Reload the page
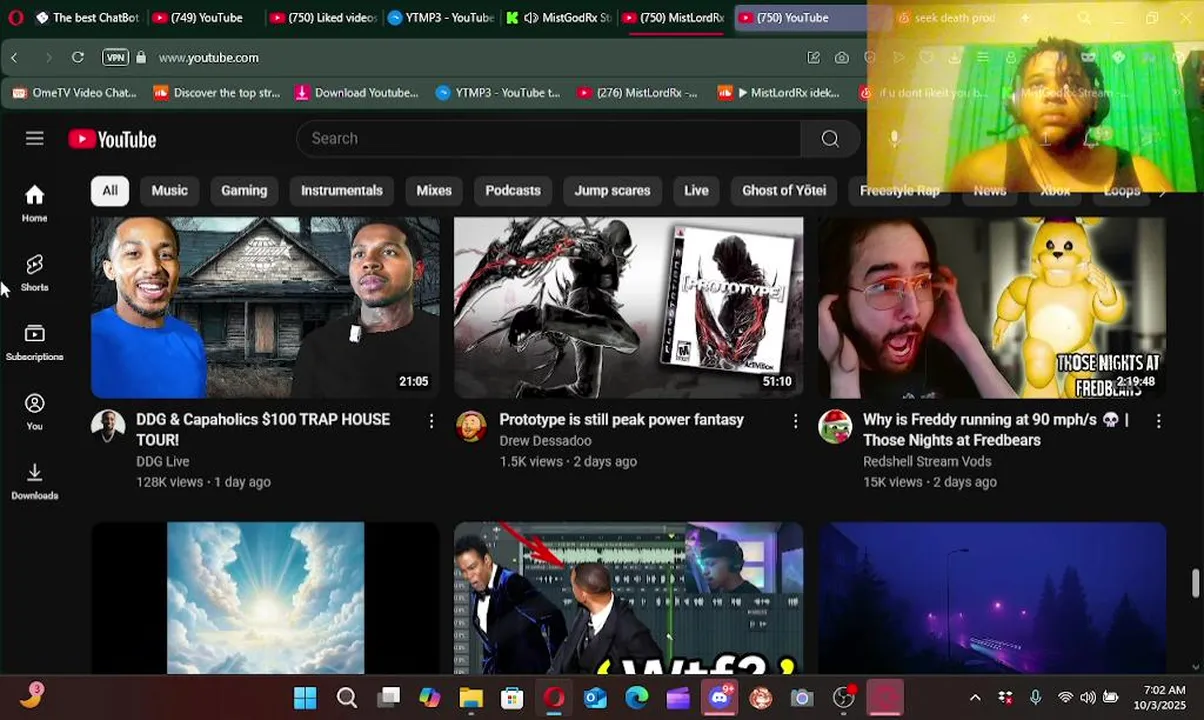This screenshot has height=720, width=1204. [78, 58]
